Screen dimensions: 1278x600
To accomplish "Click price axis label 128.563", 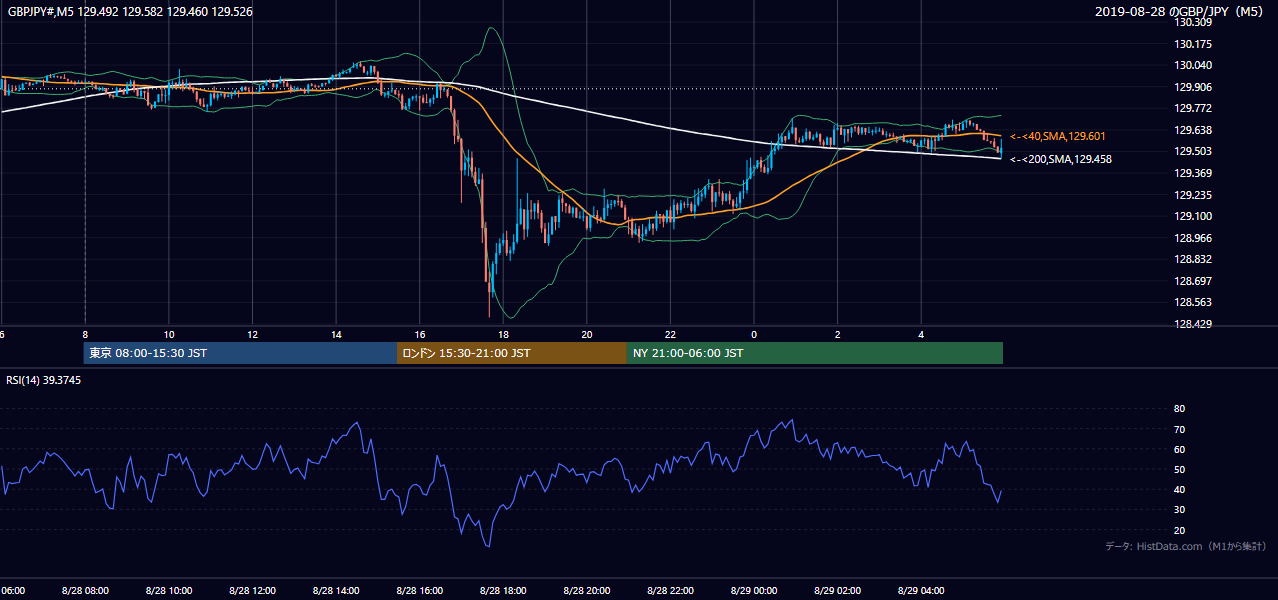I will click(1195, 302).
